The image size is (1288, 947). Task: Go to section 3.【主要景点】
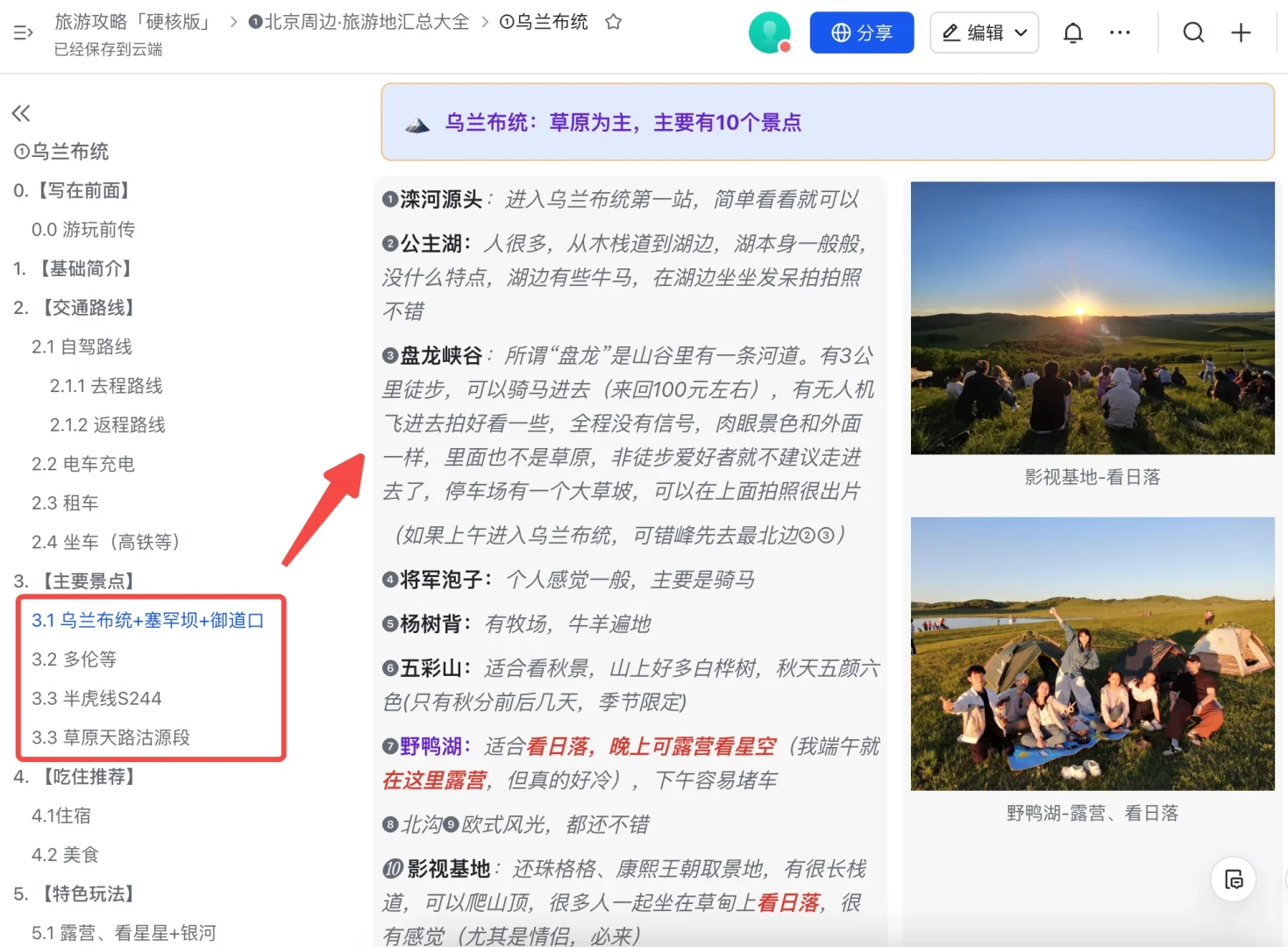pyautogui.click(x=77, y=581)
